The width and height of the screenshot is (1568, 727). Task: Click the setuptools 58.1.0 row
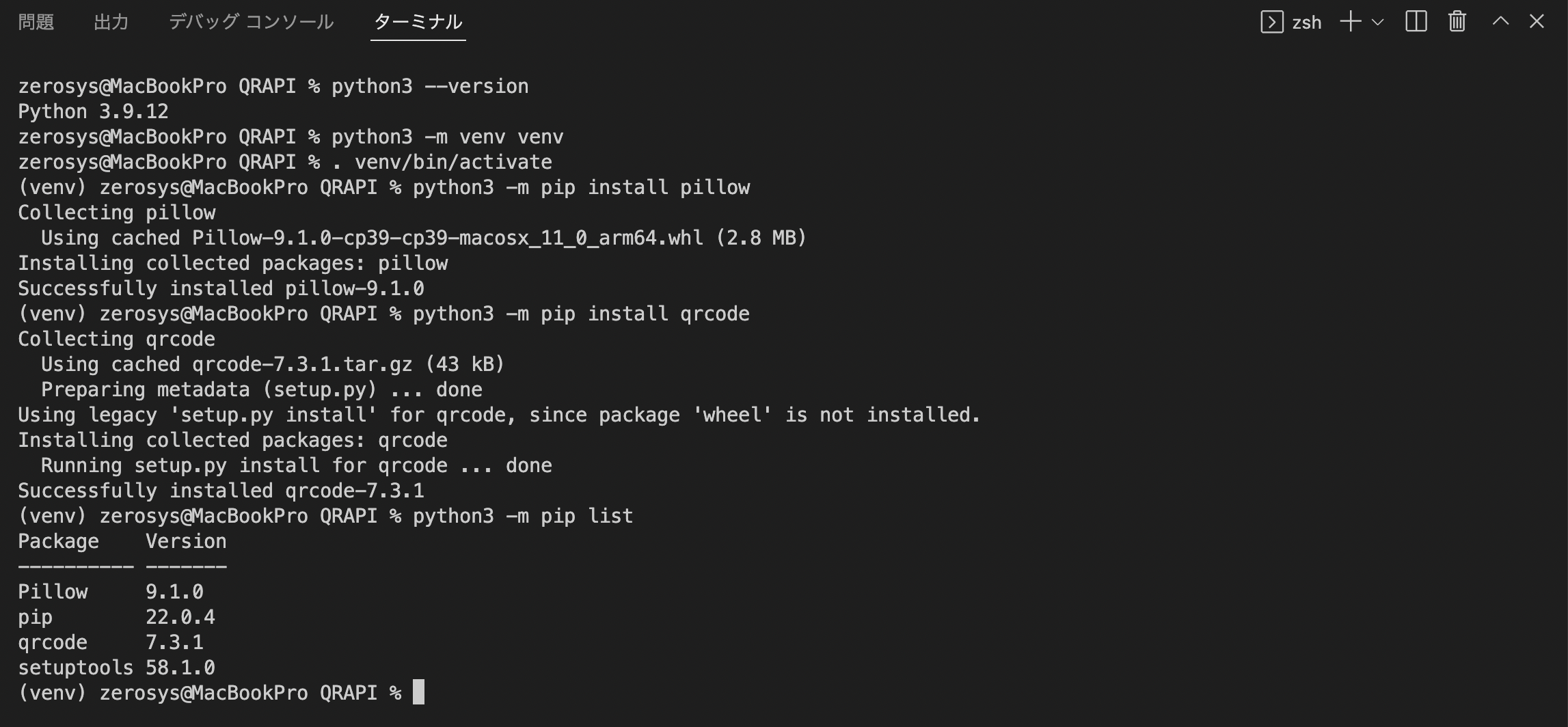tap(117, 668)
